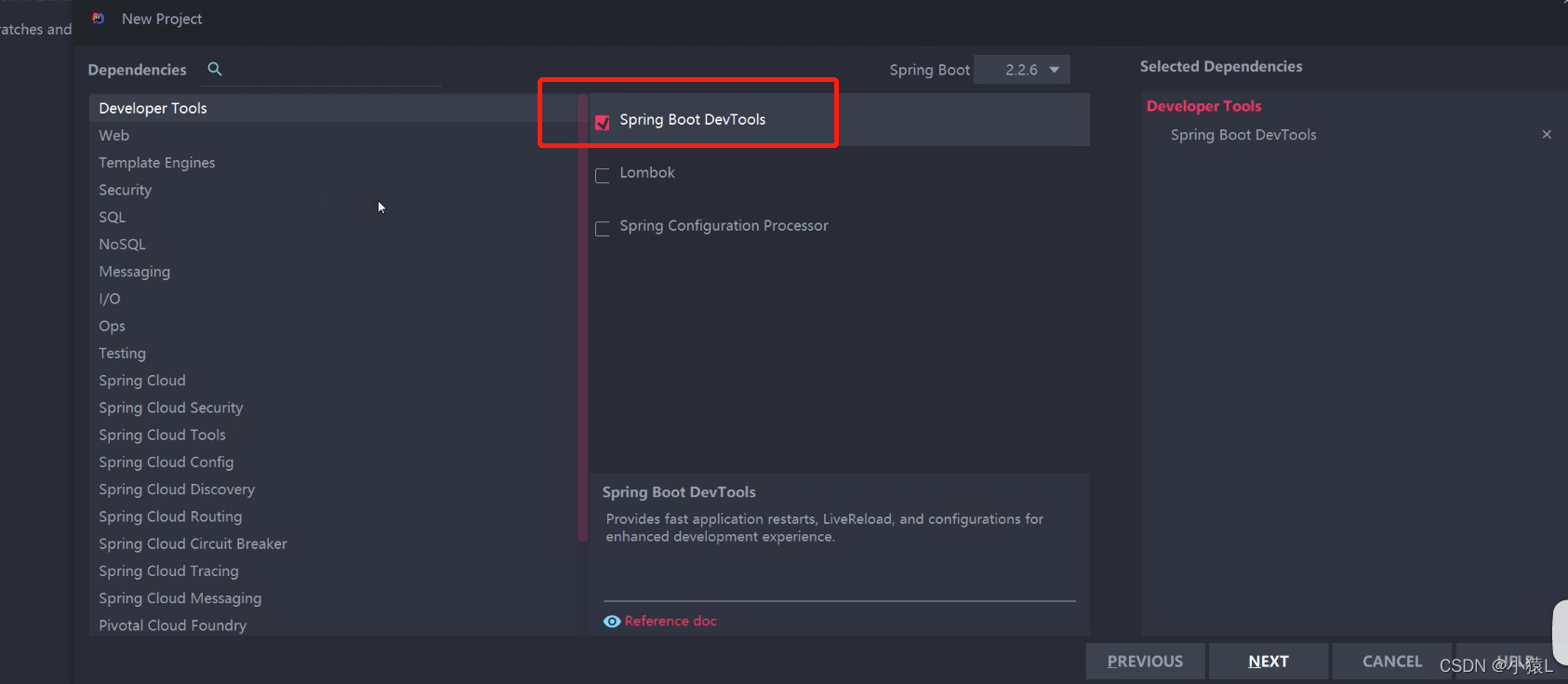Screen dimensions: 1568x684
Task: Select Spring Cloud Circuit Breaker category
Action: [334, 543]
